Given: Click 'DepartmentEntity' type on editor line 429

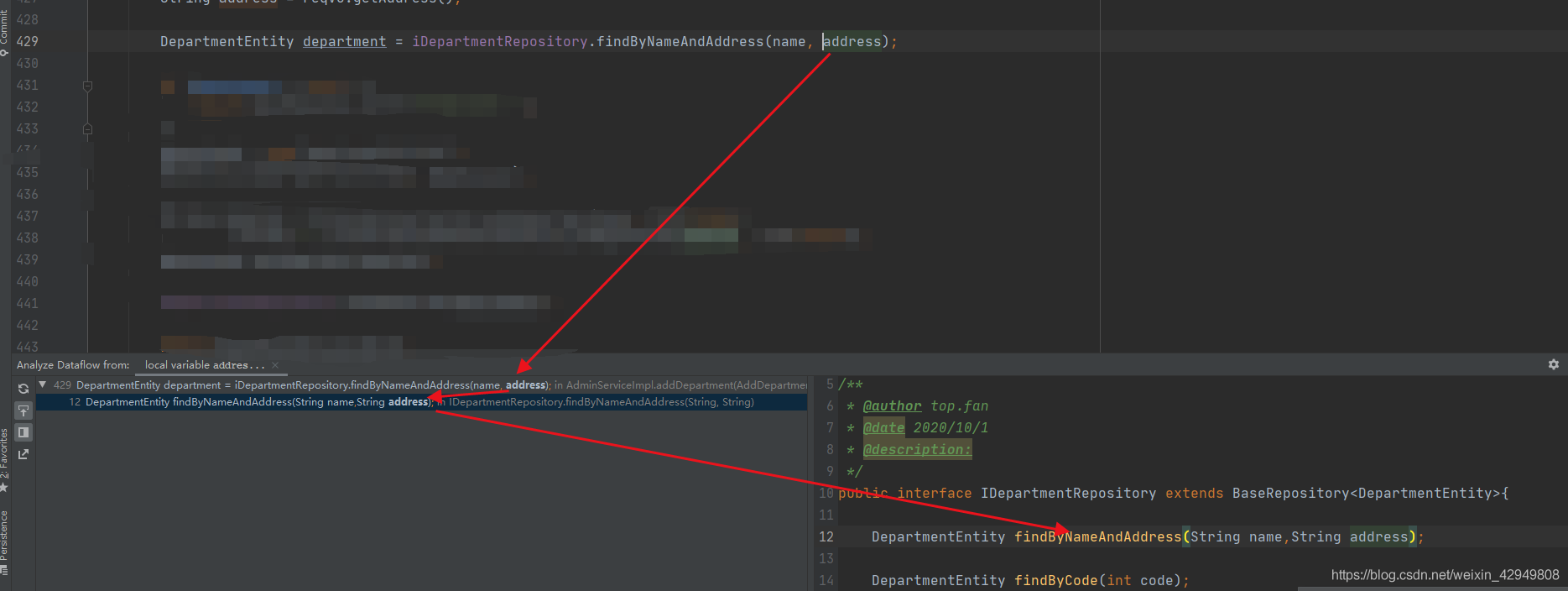Looking at the screenshot, I should click(227, 41).
